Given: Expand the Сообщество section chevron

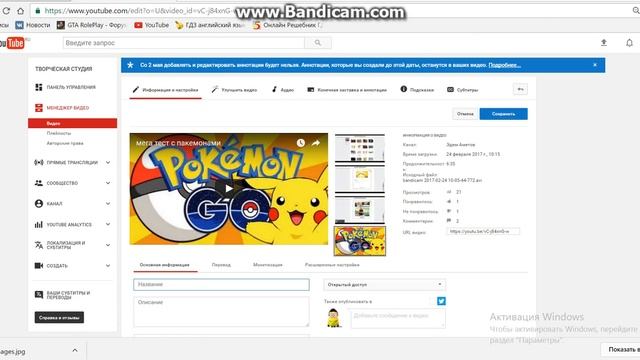Looking at the screenshot, I should pos(108,183).
